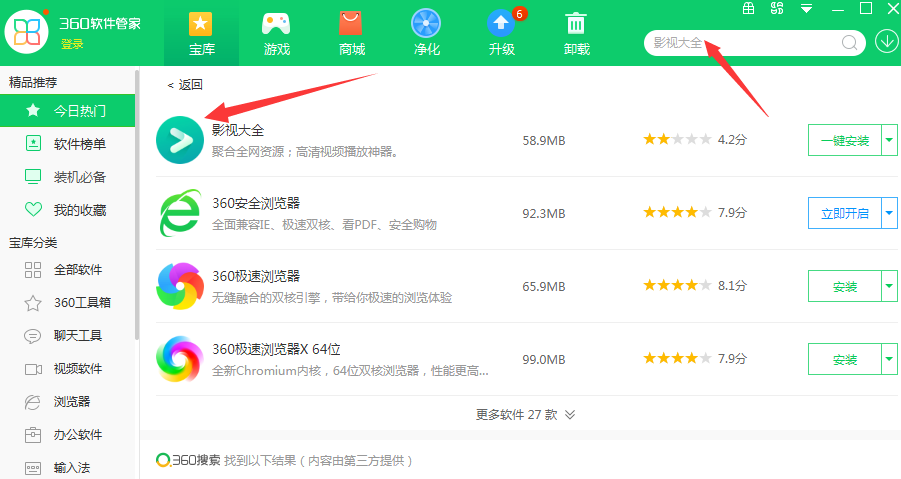Select 全部软件 category
Image resolution: width=901 pixels, height=479 pixels.
pos(67,269)
